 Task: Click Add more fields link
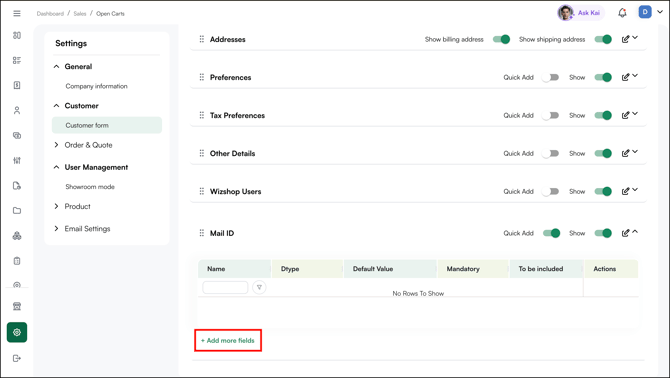[x=228, y=341]
